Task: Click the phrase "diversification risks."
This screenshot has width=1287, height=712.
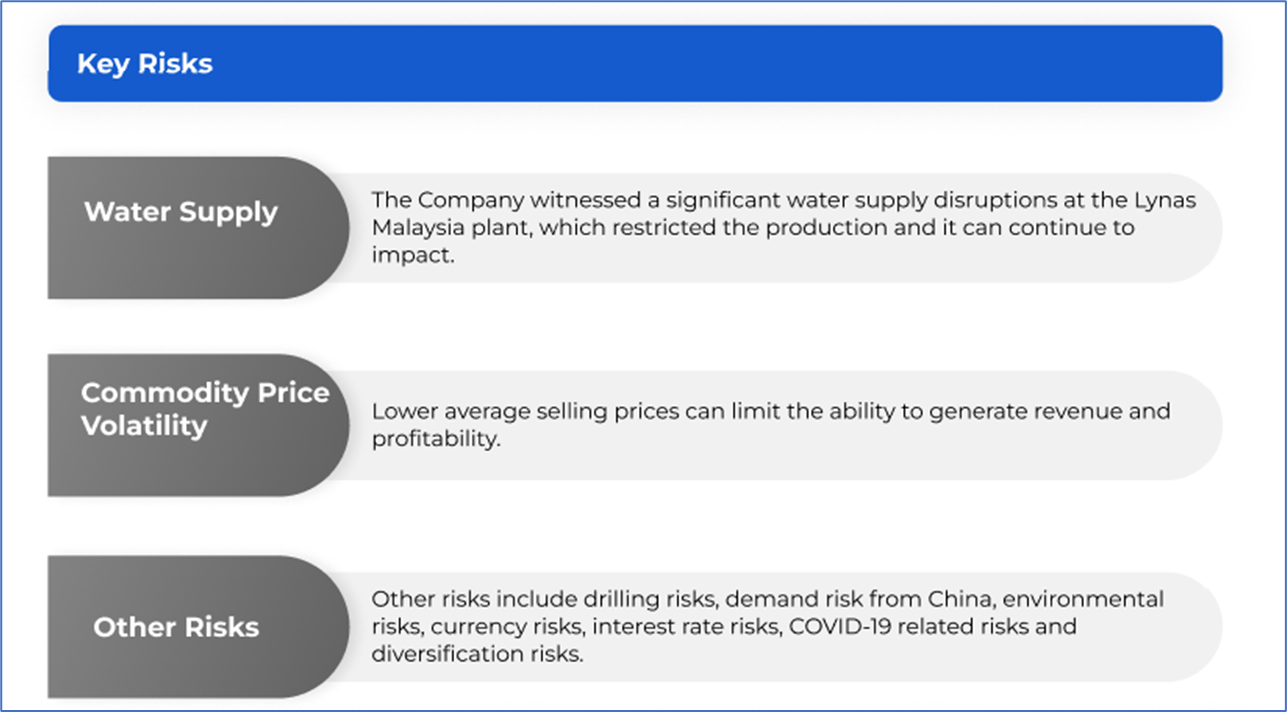Action: 477,655
